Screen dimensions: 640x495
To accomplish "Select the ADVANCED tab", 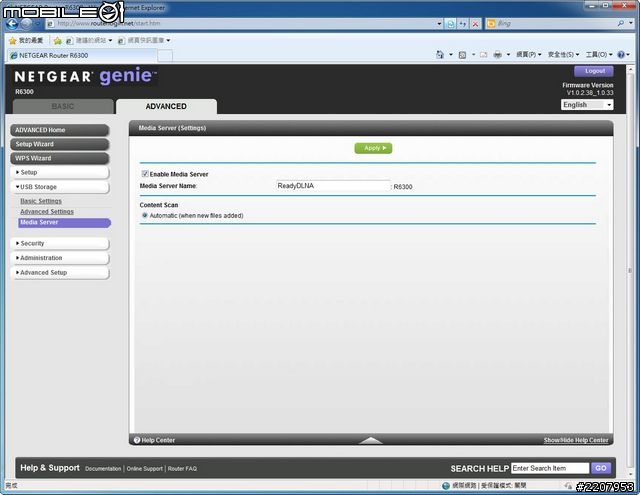I will (x=166, y=107).
